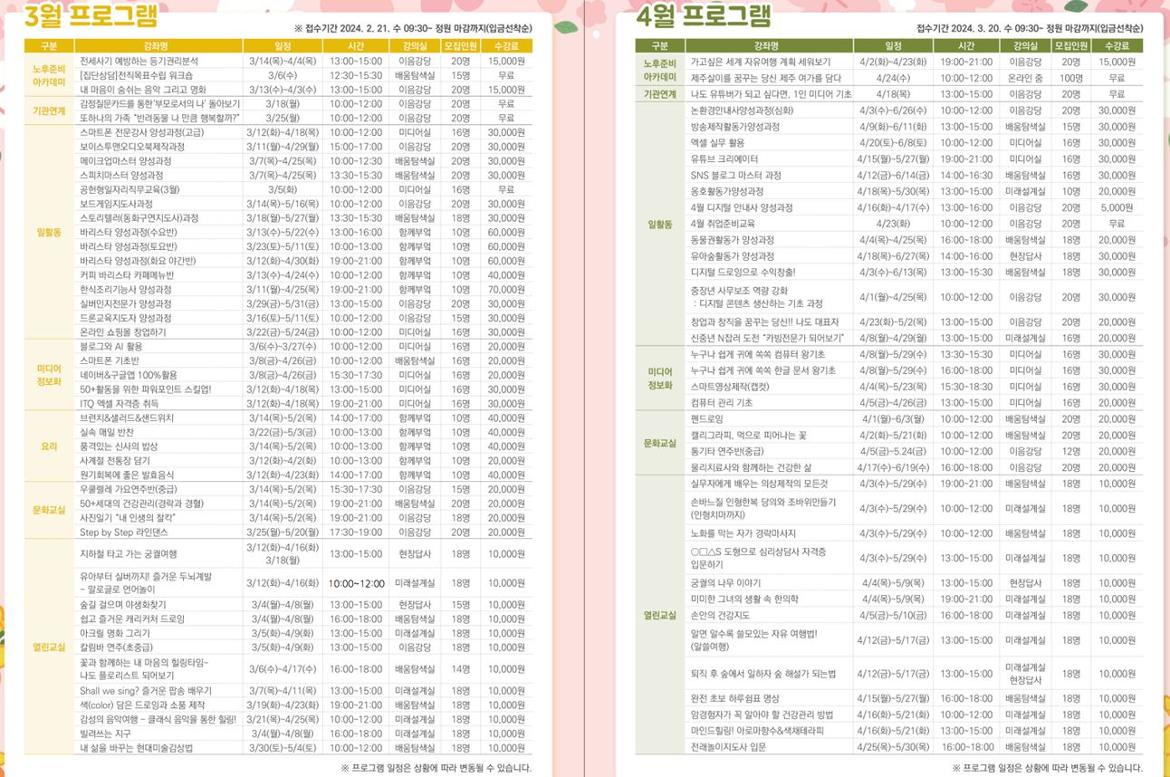
Task: Click 문화교실 category in April table
Action: [661, 443]
